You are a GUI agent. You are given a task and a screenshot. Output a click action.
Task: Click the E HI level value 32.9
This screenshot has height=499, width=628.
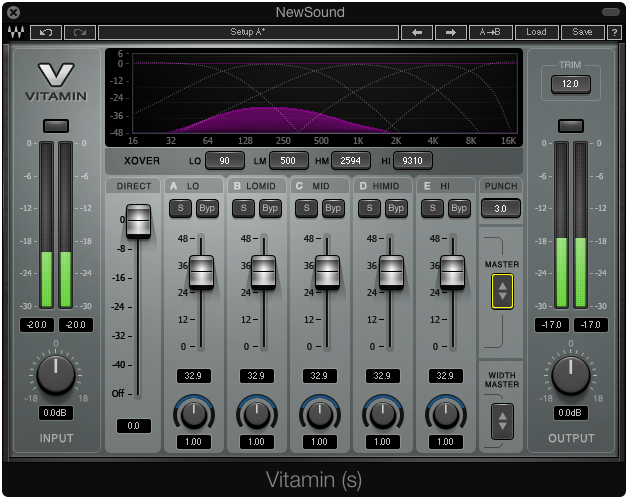(x=445, y=376)
